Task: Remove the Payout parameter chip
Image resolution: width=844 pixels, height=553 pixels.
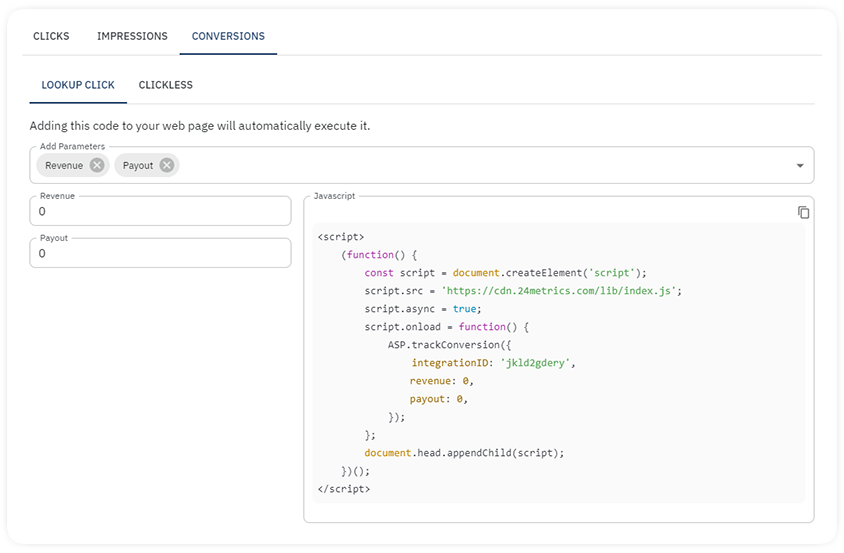Action: [x=167, y=165]
